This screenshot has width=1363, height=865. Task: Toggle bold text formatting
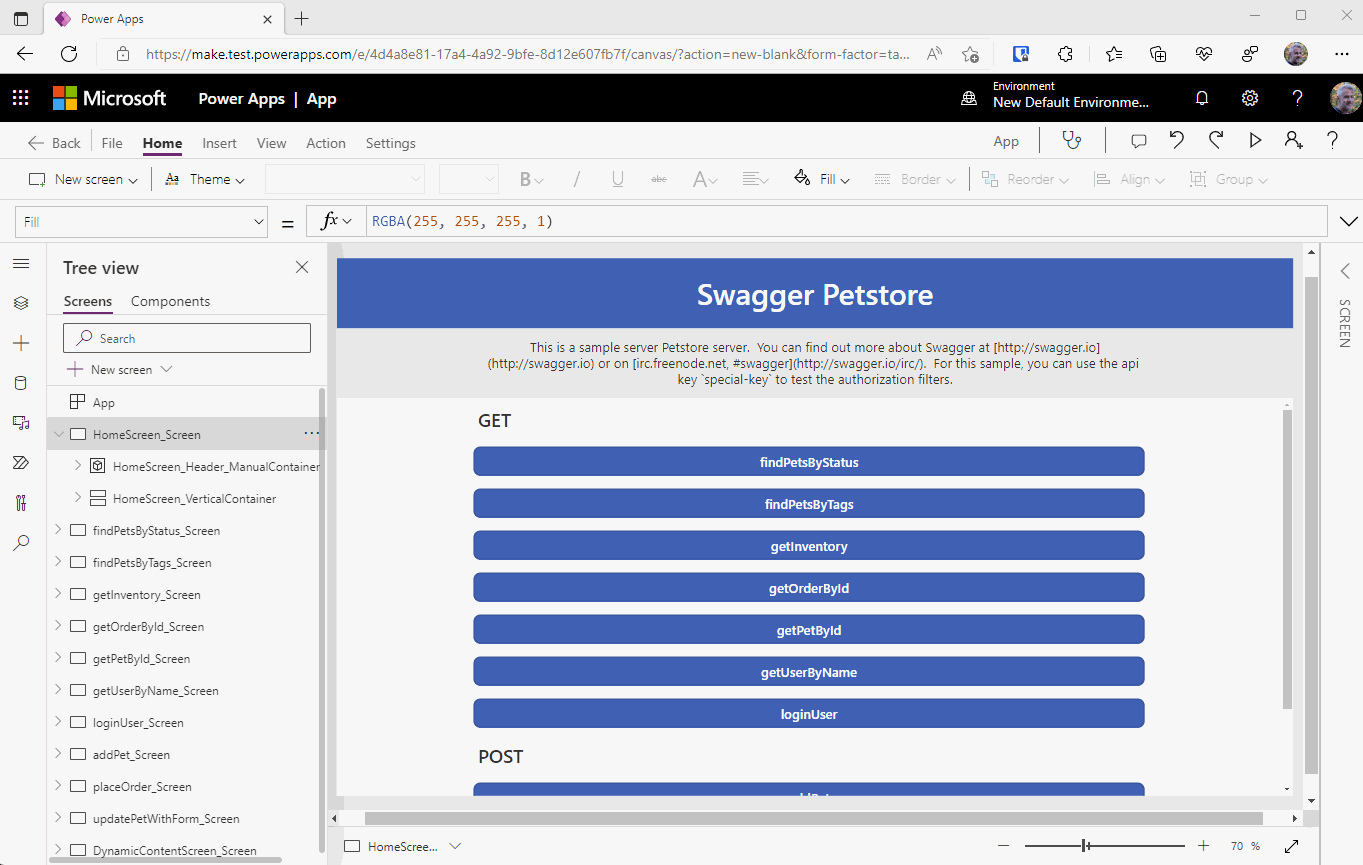528,179
